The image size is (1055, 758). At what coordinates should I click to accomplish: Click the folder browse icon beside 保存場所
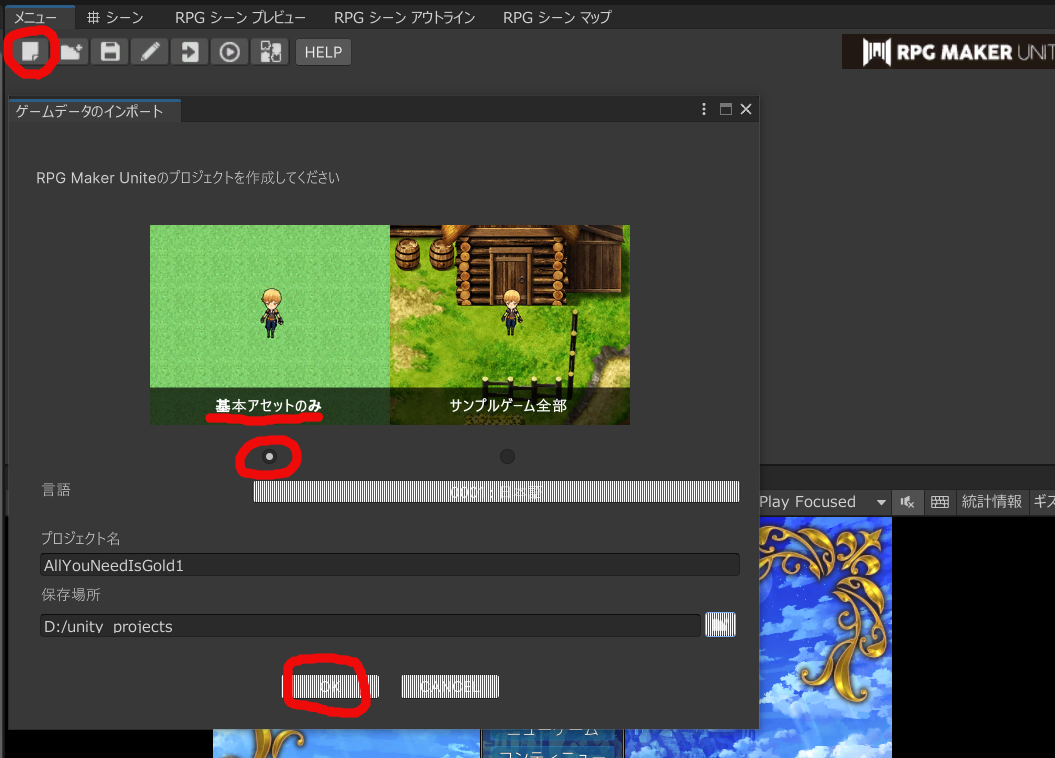(720, 625)
